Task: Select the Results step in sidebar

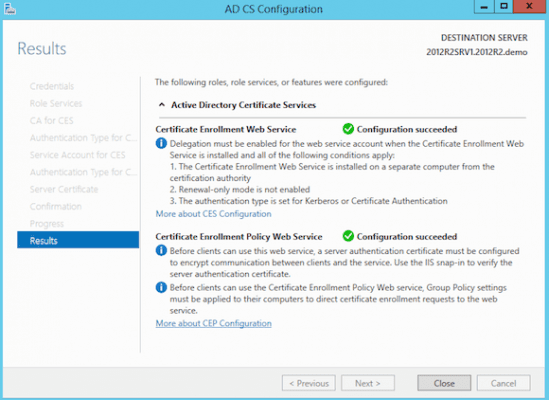Action: pyautogui.click(x=78, y=240)
